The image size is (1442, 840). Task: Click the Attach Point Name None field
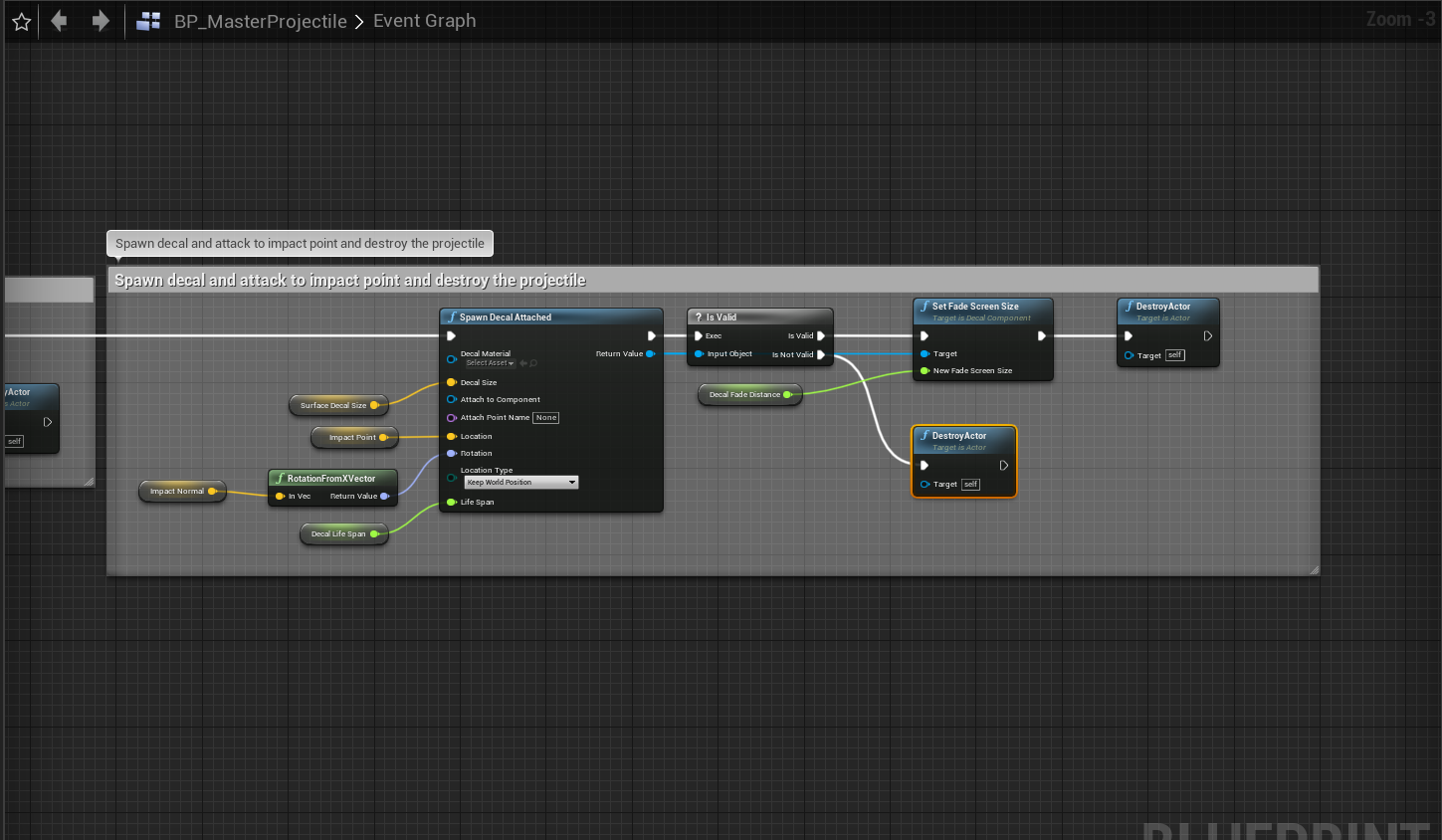[545, 418]
